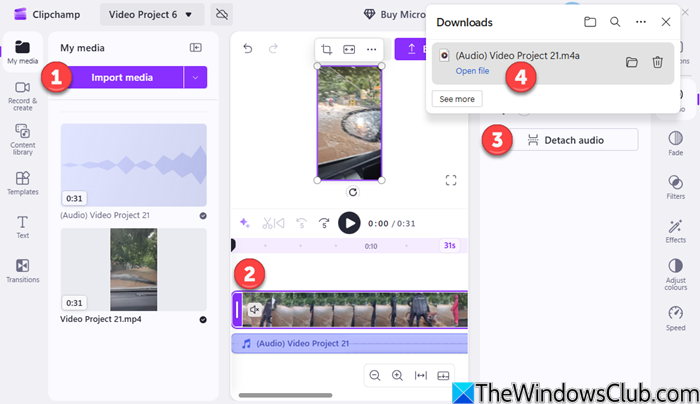Open the Record & create tab

tap(22, 96)
